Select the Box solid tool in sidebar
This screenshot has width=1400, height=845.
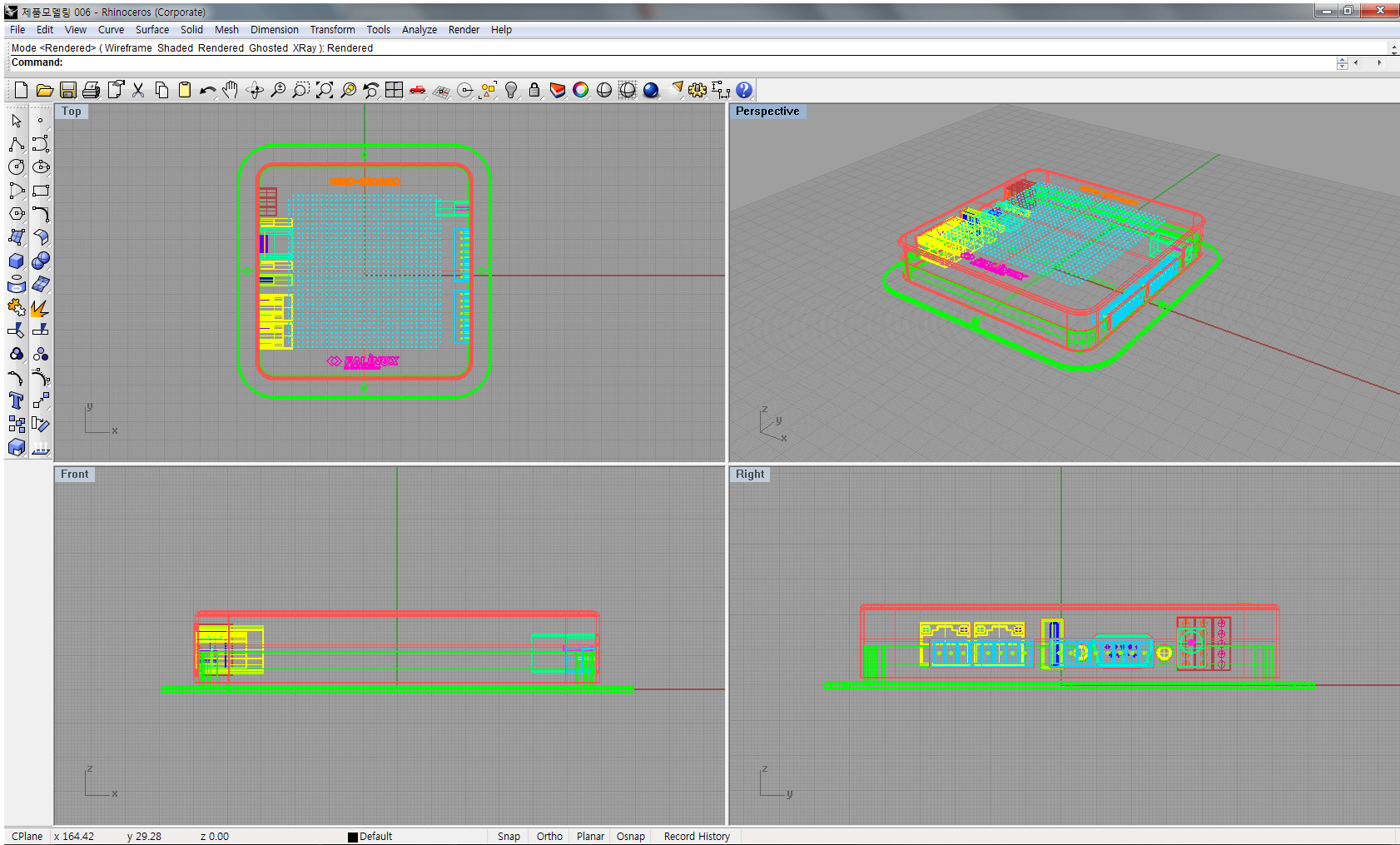[17, 261]
